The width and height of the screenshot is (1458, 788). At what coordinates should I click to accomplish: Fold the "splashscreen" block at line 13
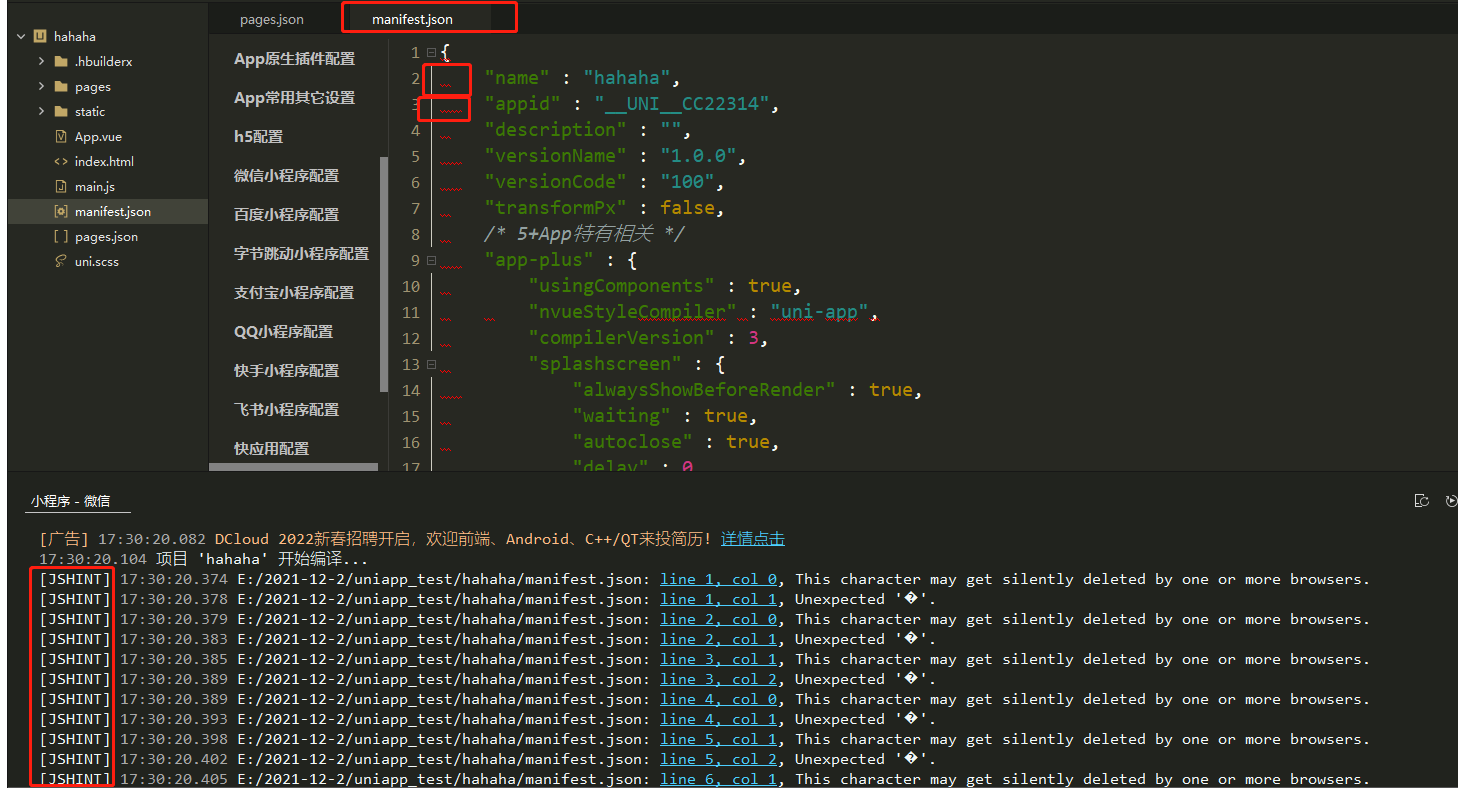tap(431, 364)
